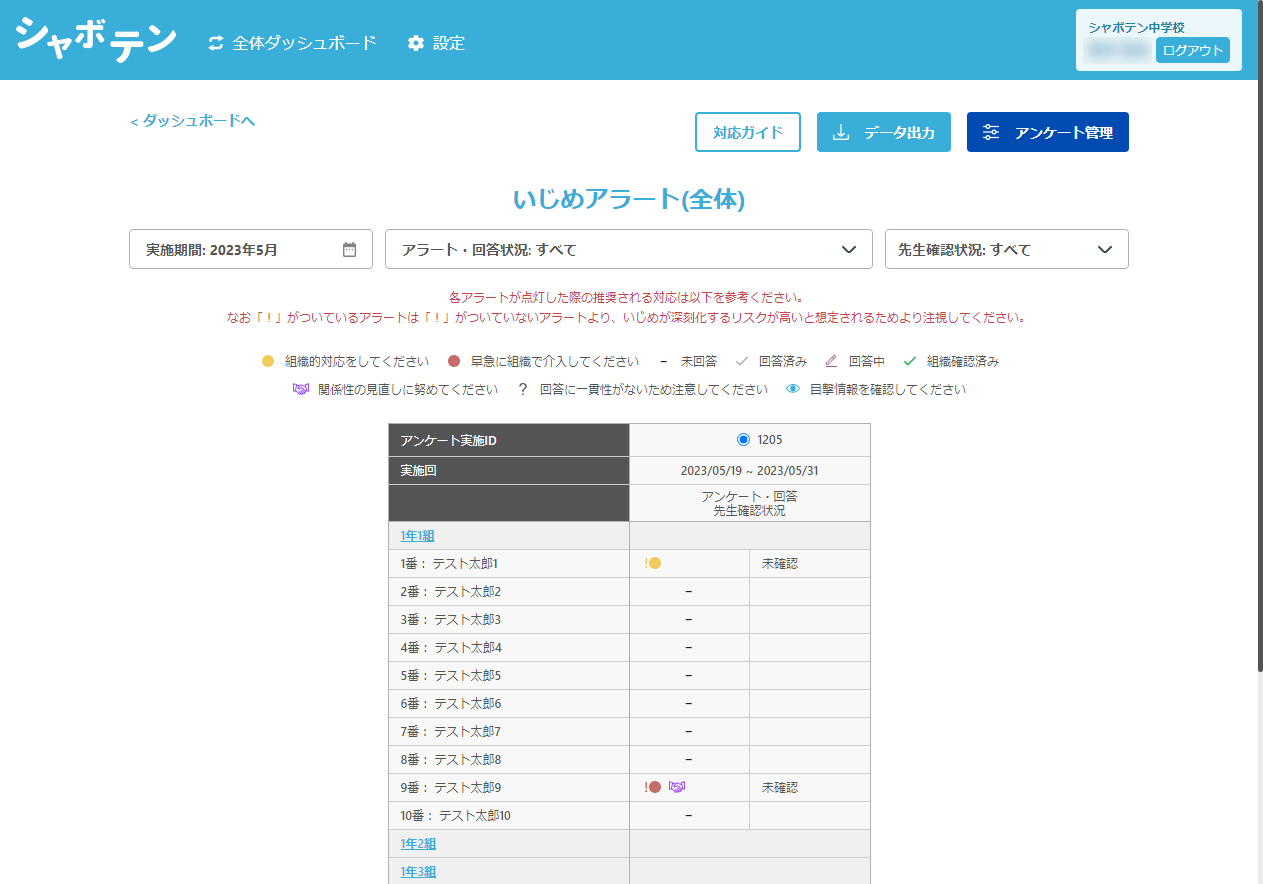Screen dimensions: 1263x884
Task: Open アンケート管理 button
Action: tap(1048, 132)
